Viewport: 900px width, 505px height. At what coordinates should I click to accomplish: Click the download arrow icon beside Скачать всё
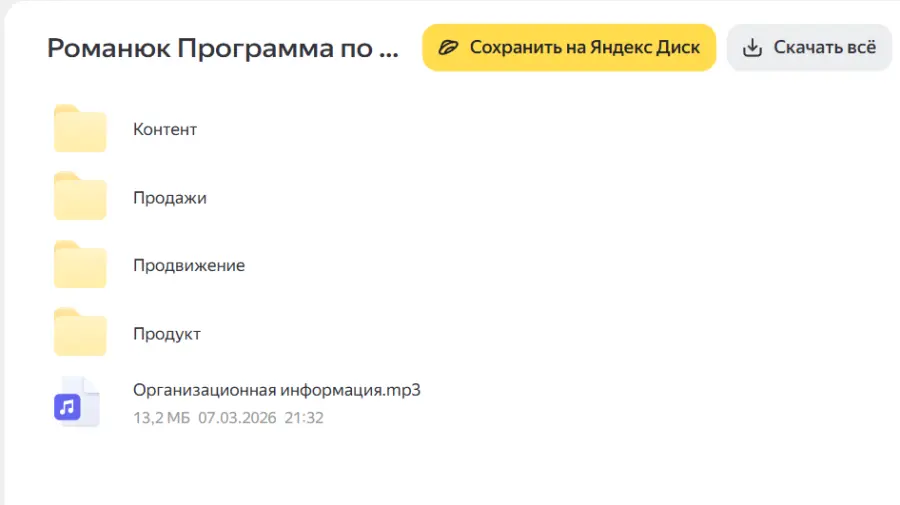[752, 48]
